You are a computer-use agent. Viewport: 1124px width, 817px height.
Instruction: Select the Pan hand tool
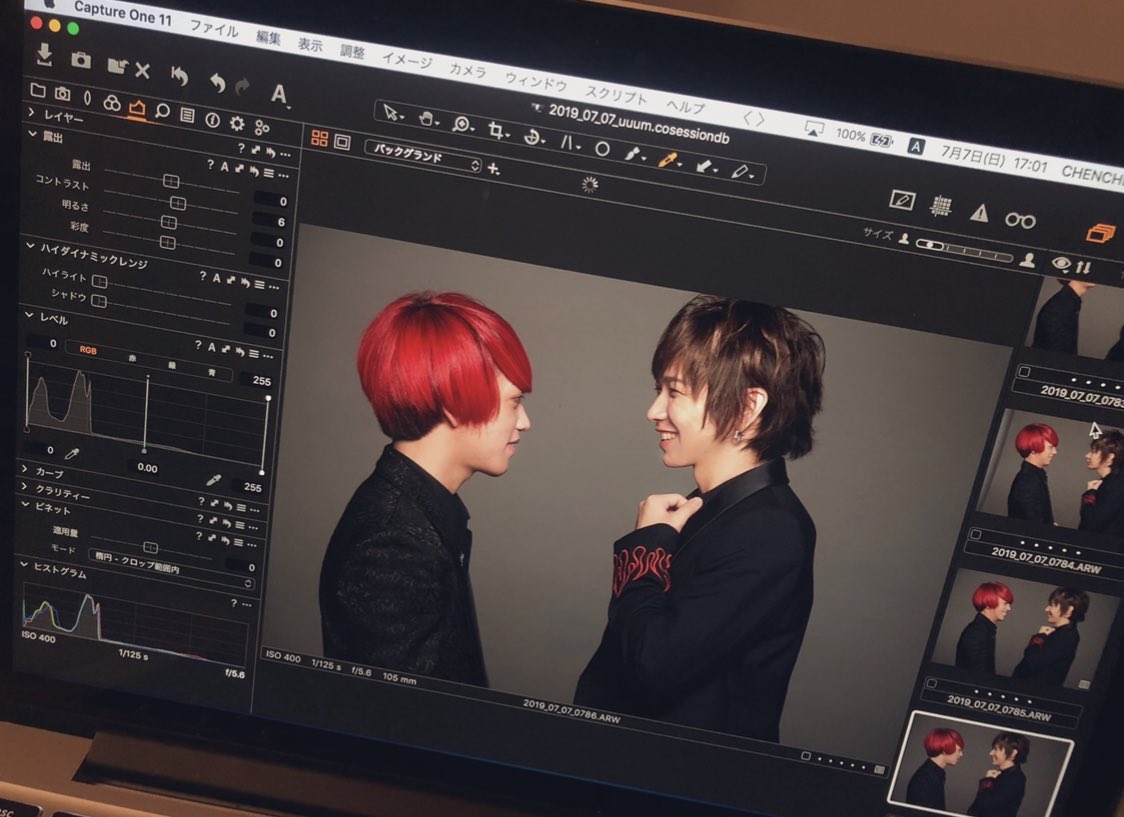click(428, 119)
